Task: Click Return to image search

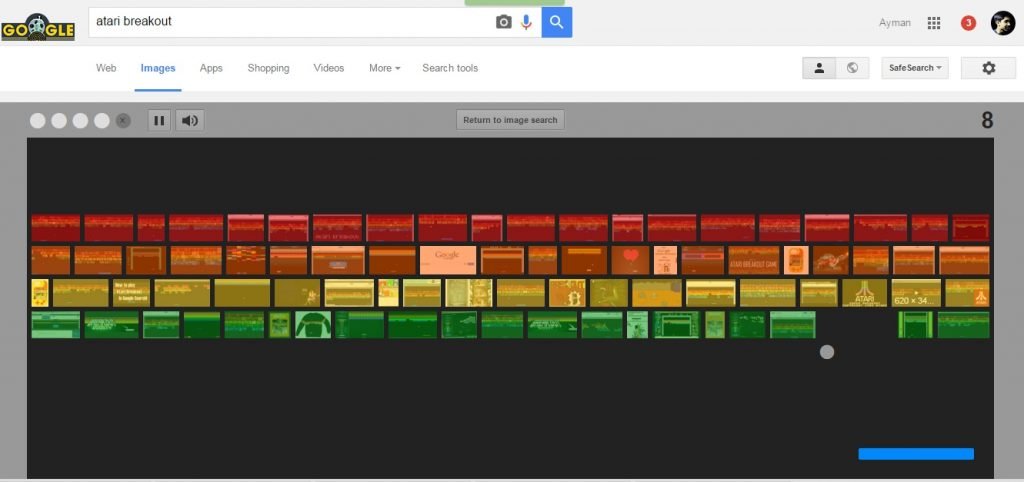Action: (x=510, y=120)
